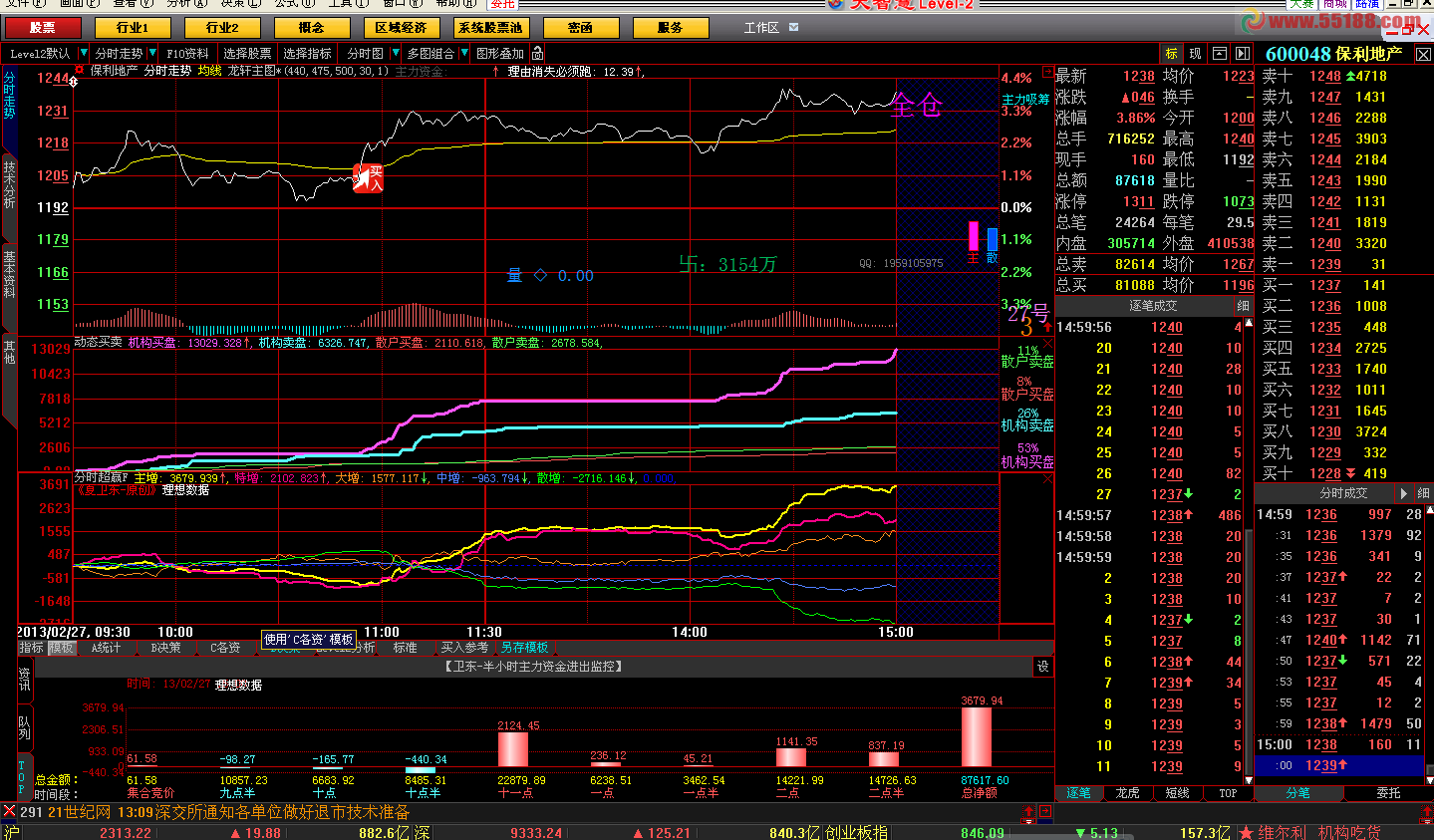Viewport: 1434px width, 840px height.
Task: Switch to the 短线 tab under trade list
Action: pyautogui.click(x=1177, y=793)
